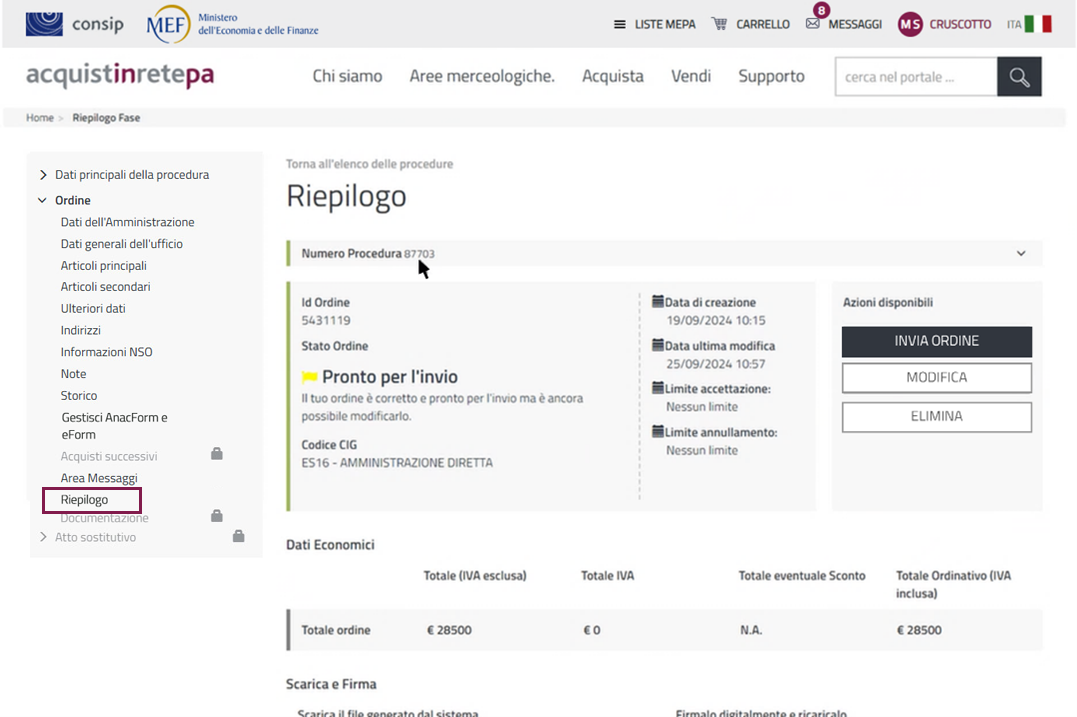Open the Aree merceologiche menu
The width and height of the screenshot is (1077, 717).
click(x=481, y=76)
